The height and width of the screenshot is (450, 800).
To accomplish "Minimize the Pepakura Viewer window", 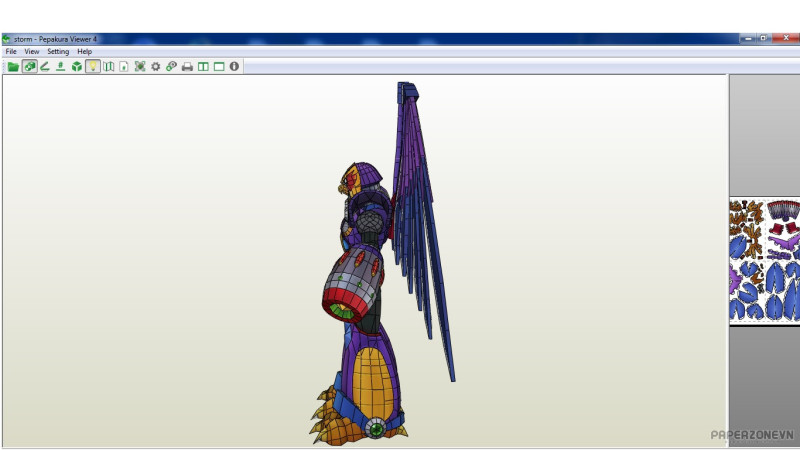I will point(748,38).
